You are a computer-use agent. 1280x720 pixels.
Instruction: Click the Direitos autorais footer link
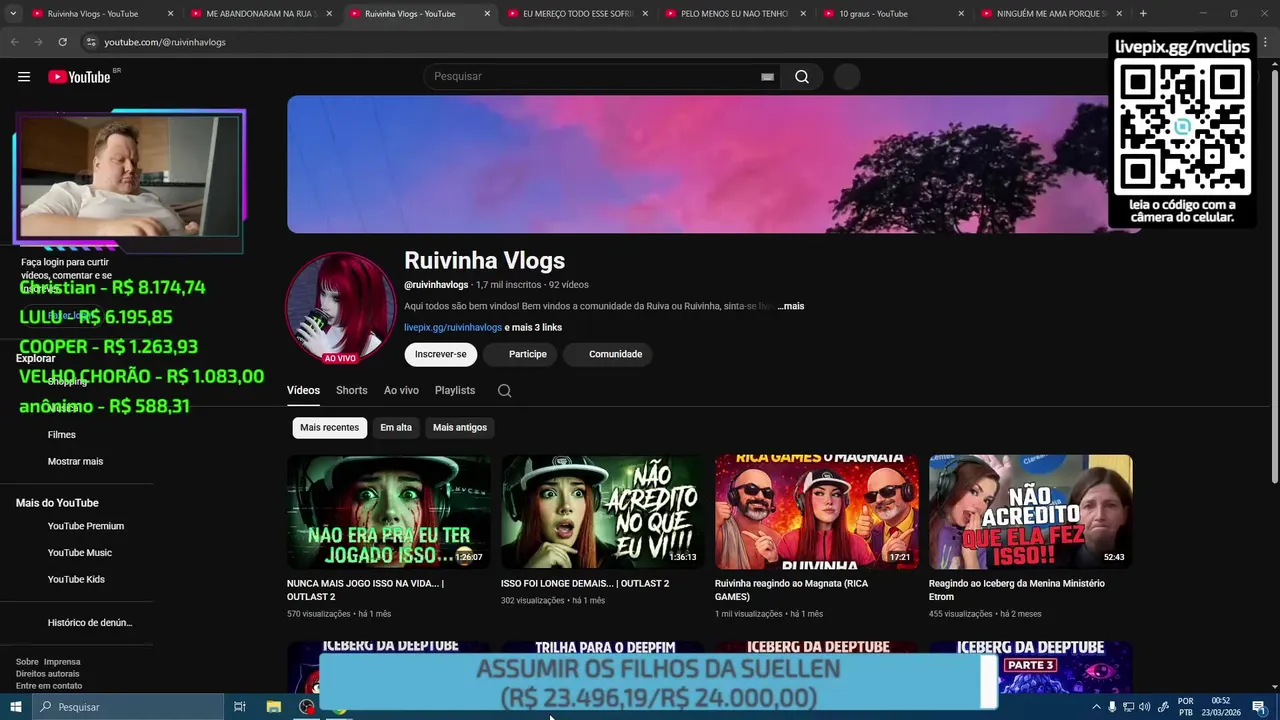coord(48,674)
